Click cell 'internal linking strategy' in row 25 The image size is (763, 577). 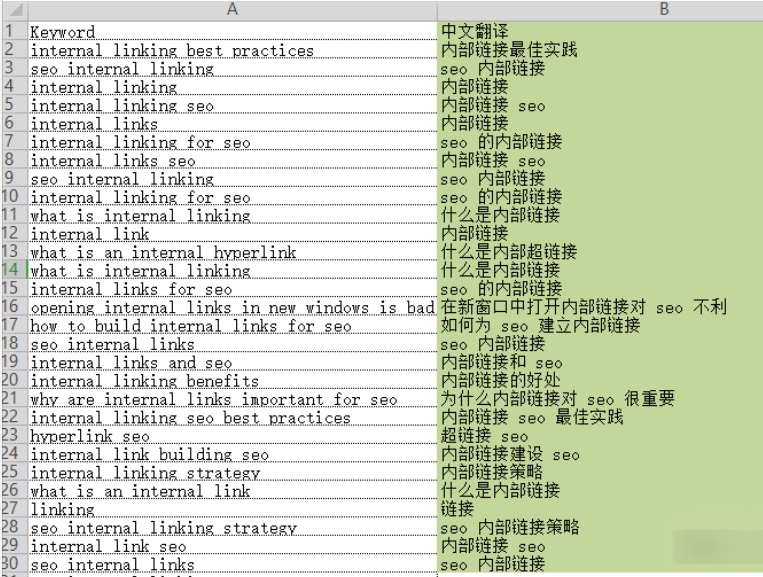(232, 471)
